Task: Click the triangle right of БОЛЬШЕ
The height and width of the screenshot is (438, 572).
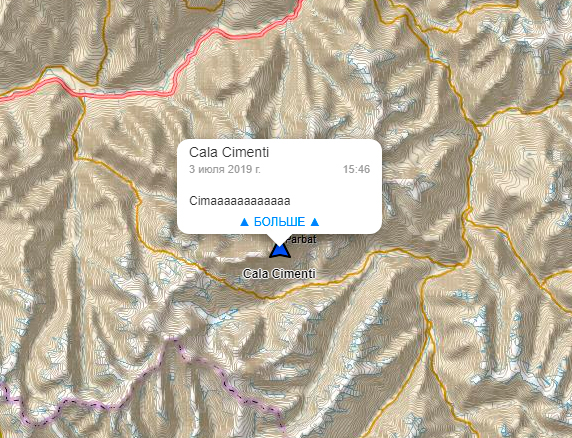Action: click(x=315, y=222)
